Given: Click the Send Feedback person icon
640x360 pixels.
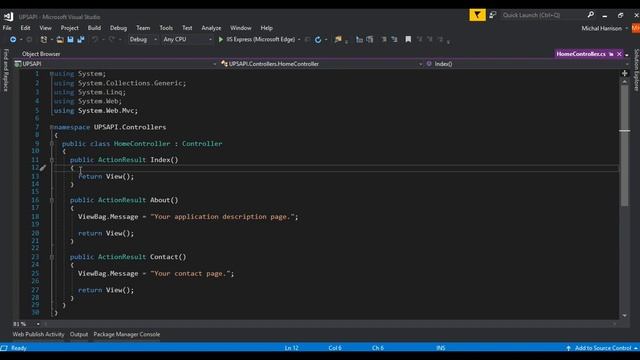Looking at the screenshot, I should click(x=493, y=15).
